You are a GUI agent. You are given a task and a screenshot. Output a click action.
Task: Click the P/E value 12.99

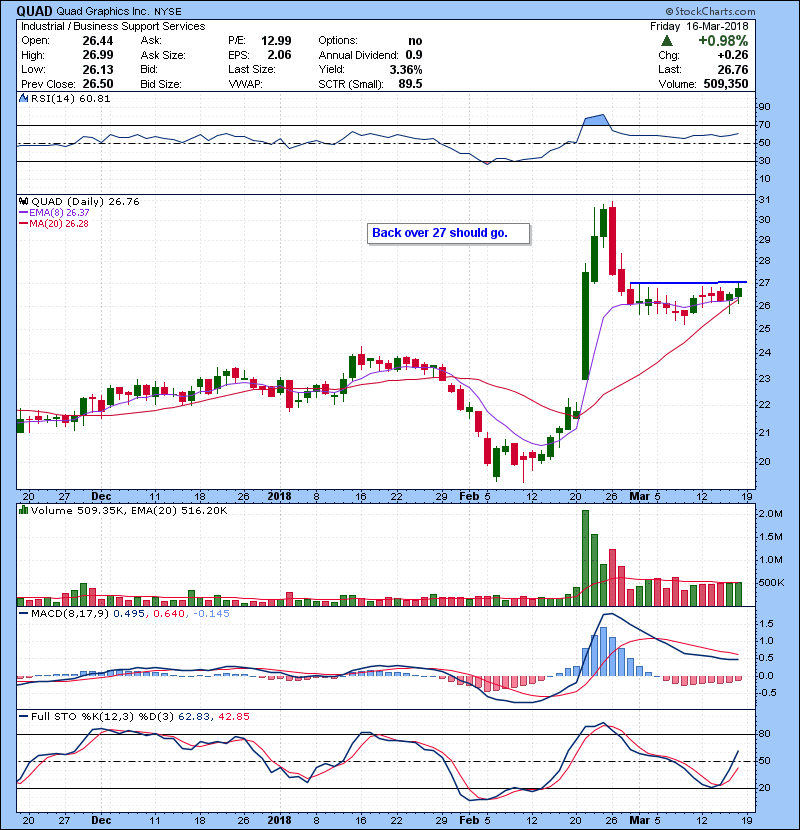point(276,41)
